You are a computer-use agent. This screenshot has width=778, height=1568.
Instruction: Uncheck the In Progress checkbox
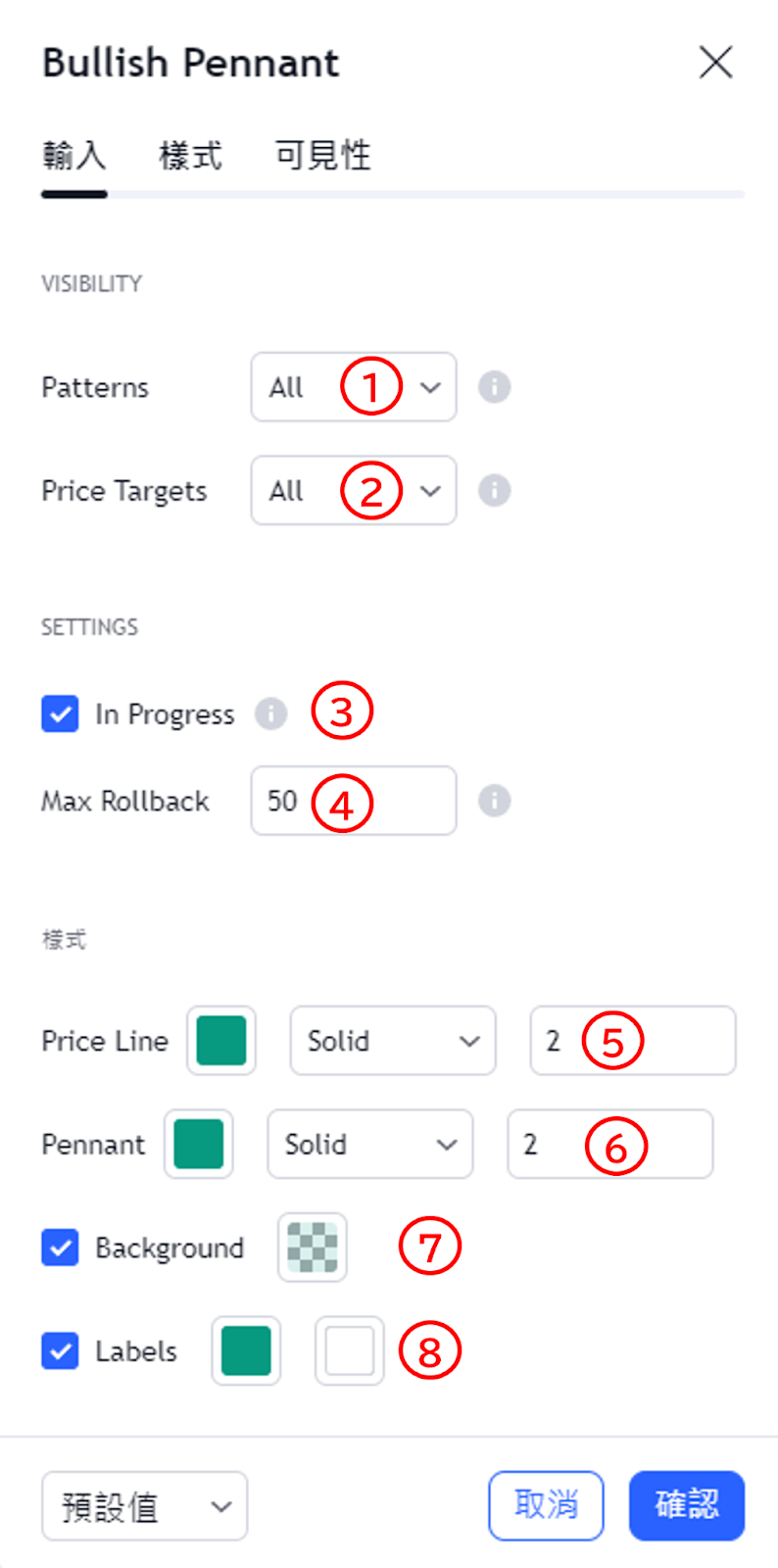pyautogui.click(x=60, y=713)
